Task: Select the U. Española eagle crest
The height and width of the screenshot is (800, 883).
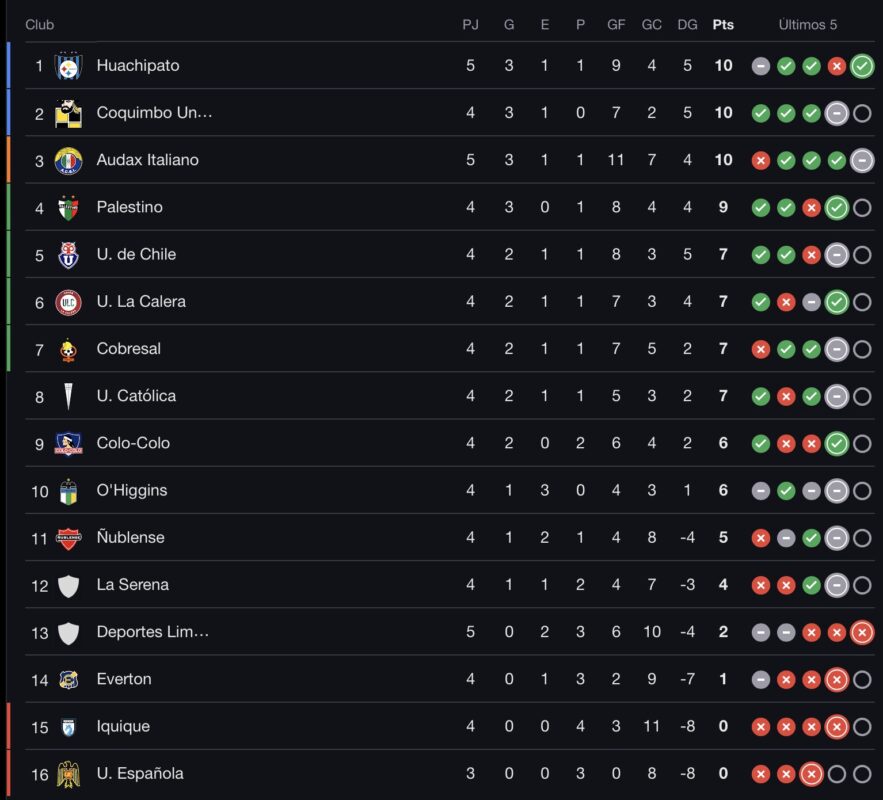Action: tap(70, 773)
